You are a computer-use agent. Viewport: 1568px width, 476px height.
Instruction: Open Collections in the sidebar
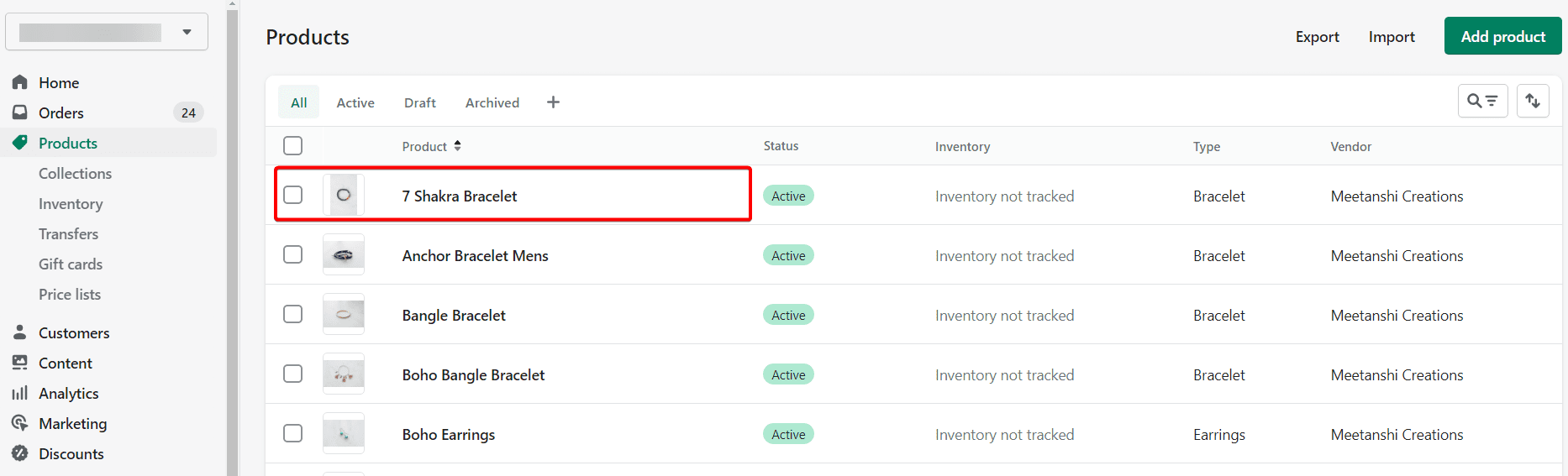point(75,174)
